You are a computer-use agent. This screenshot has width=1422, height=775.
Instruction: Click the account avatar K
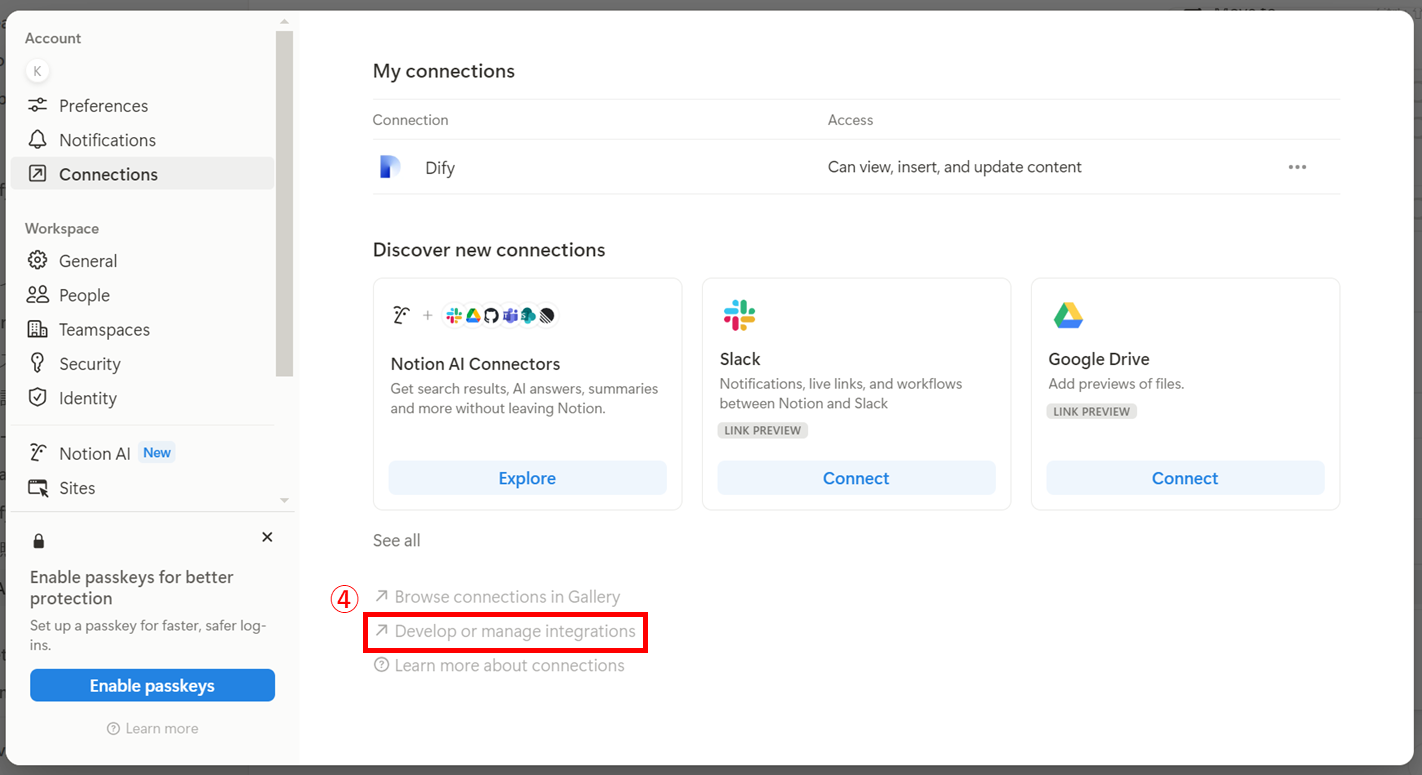pyautogui.click(x=37, y=71)
